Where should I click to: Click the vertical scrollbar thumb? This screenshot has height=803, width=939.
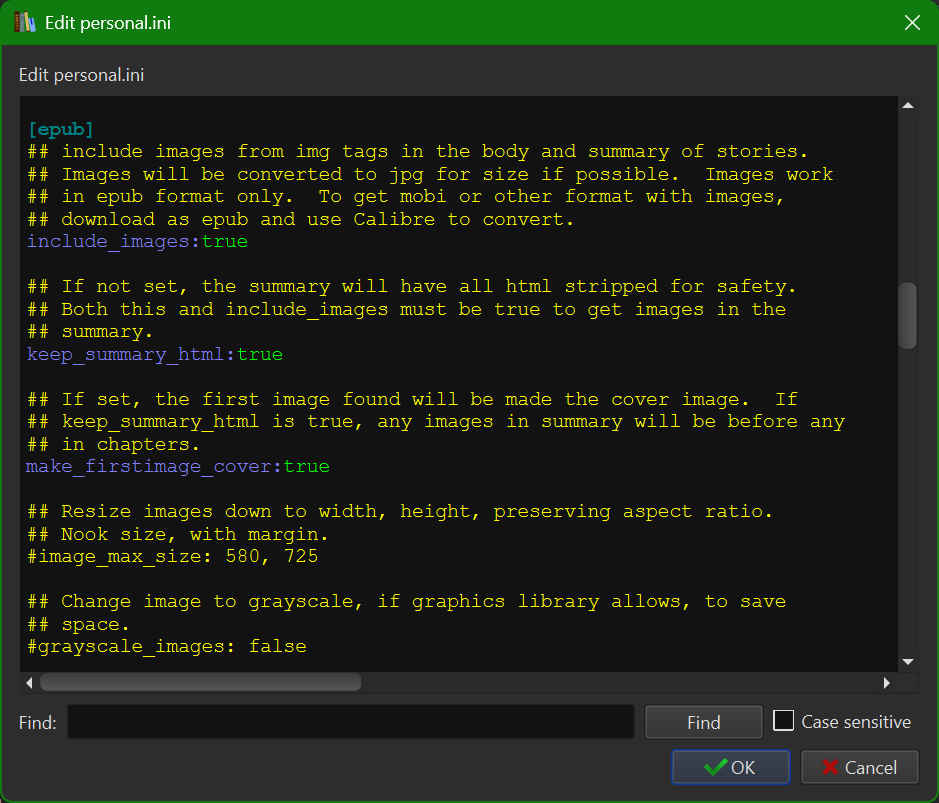point(908,316)
